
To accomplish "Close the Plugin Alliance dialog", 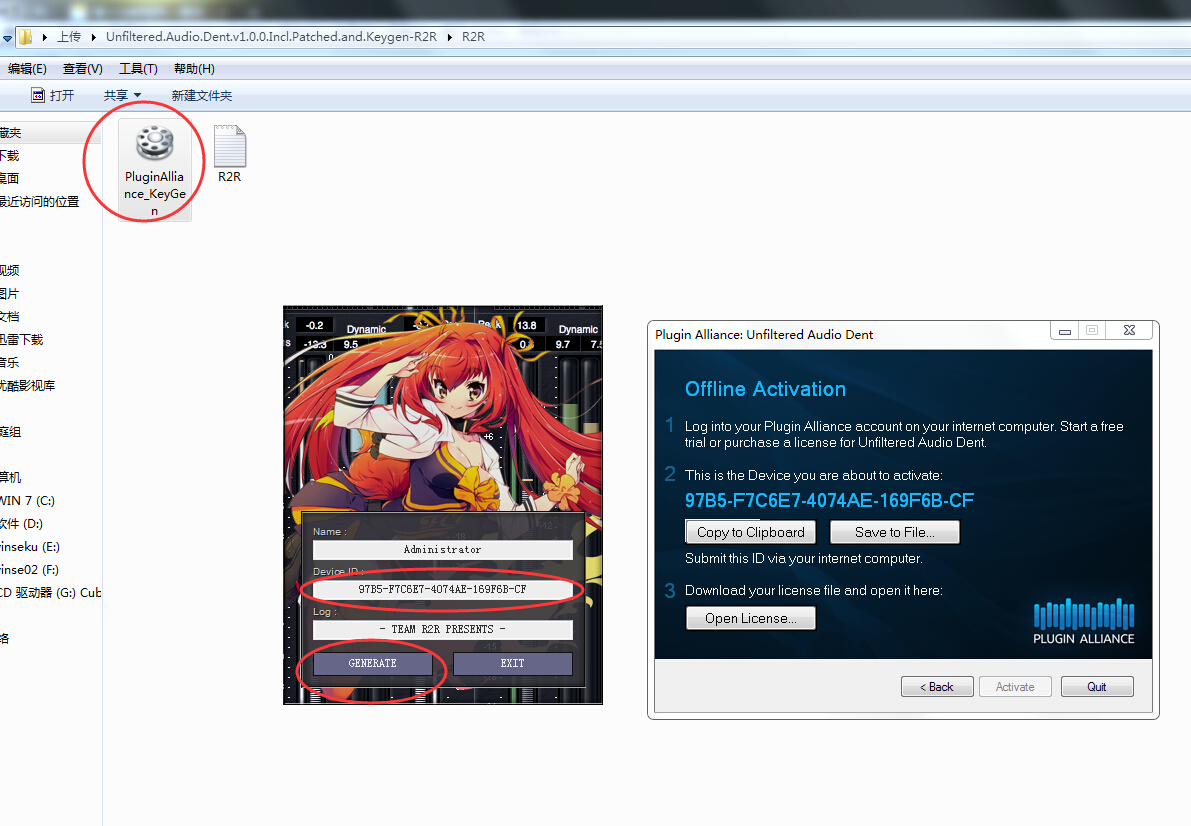I will pyautogui.click(x=1129, y=331).
